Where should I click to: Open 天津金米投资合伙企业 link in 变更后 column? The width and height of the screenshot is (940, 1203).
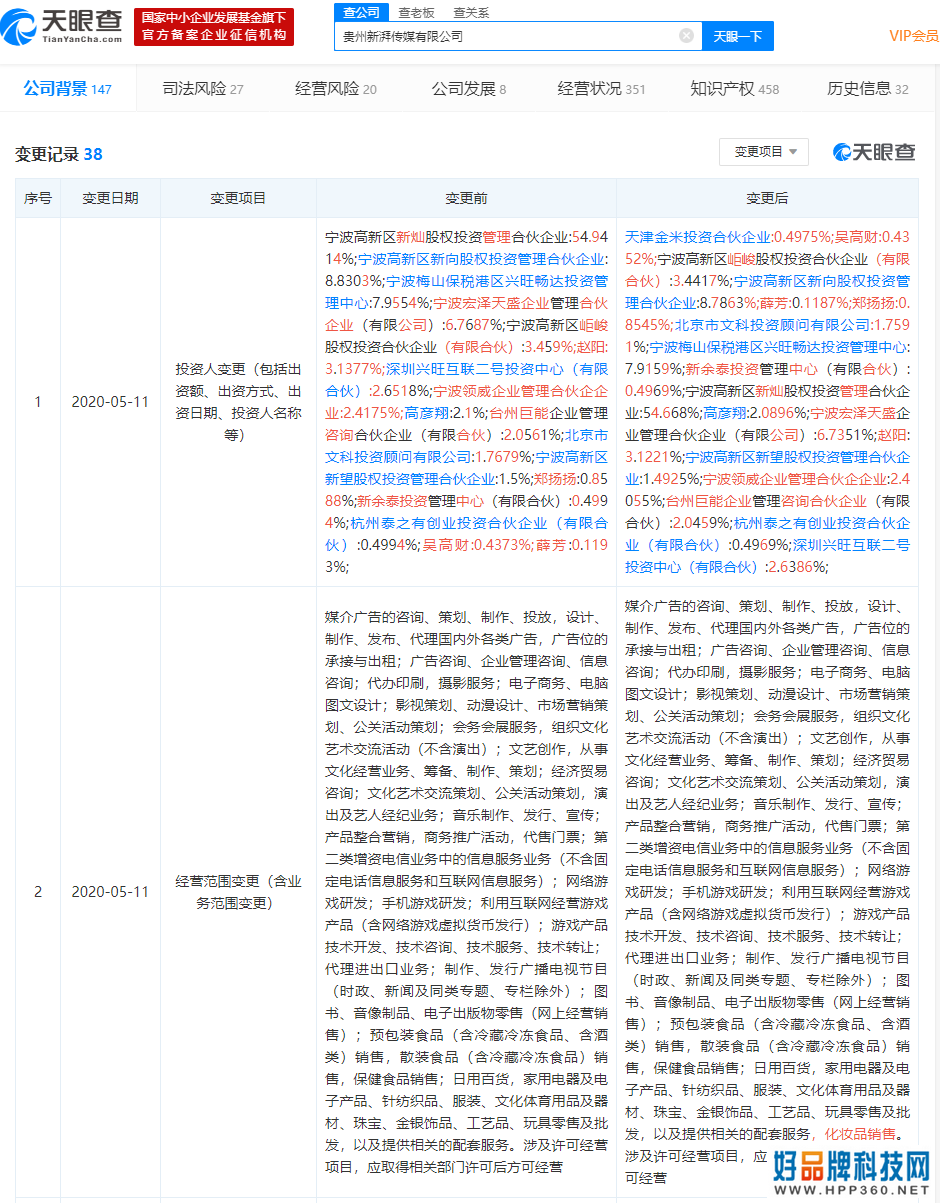pos(697,238)
